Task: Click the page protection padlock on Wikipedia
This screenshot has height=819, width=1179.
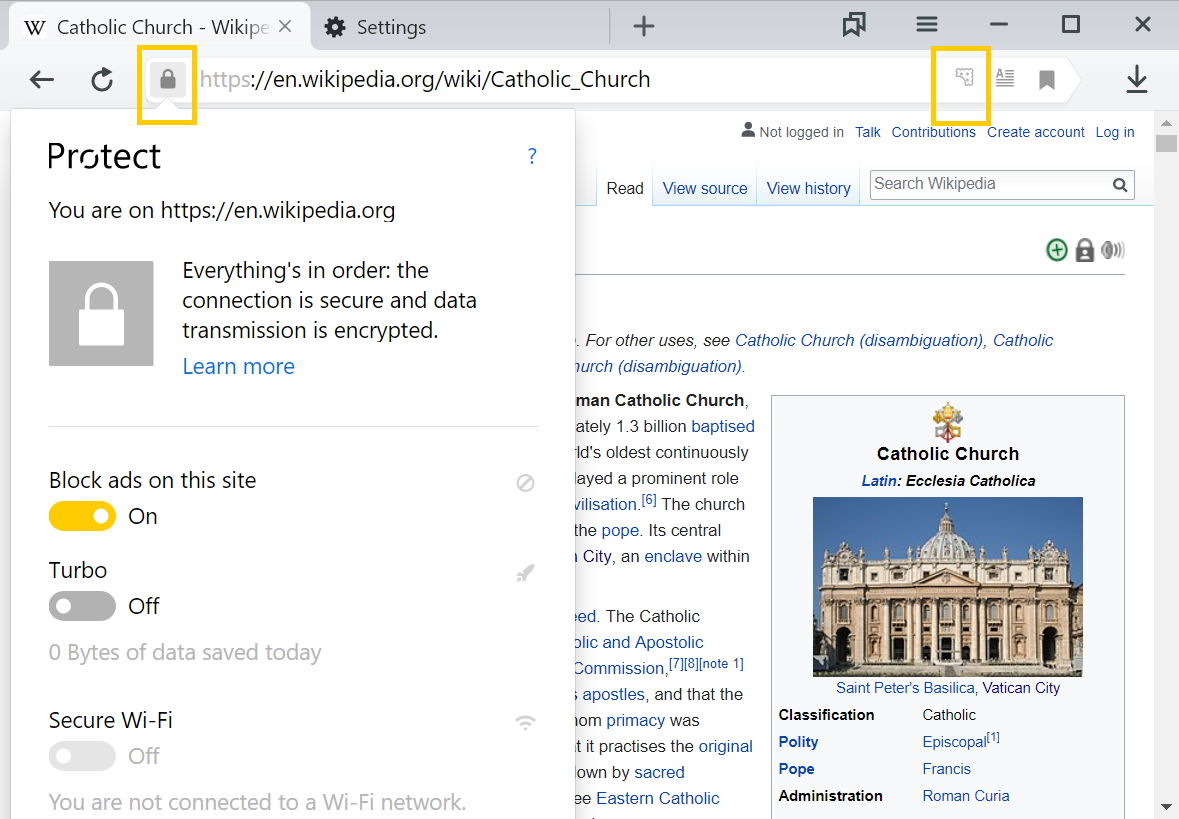Action: tap(1084, 250)
